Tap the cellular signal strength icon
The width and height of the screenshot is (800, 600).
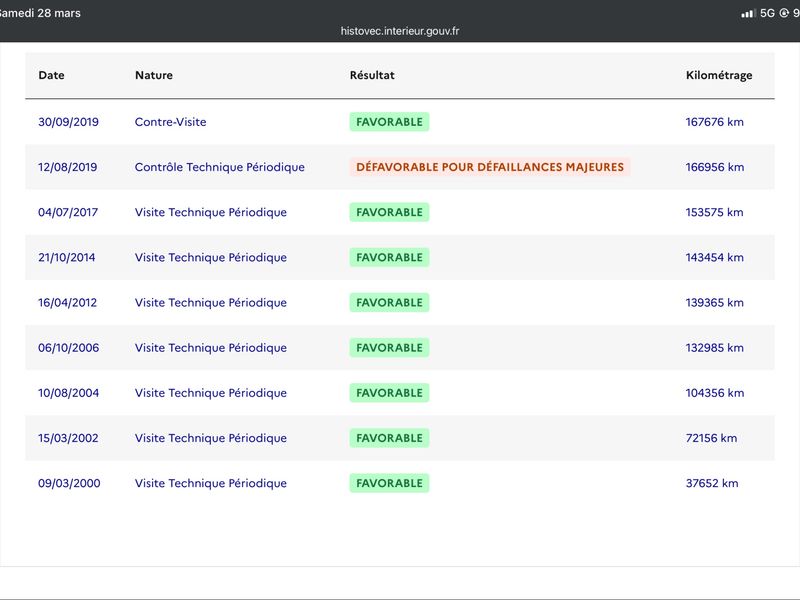pos(748,13)
